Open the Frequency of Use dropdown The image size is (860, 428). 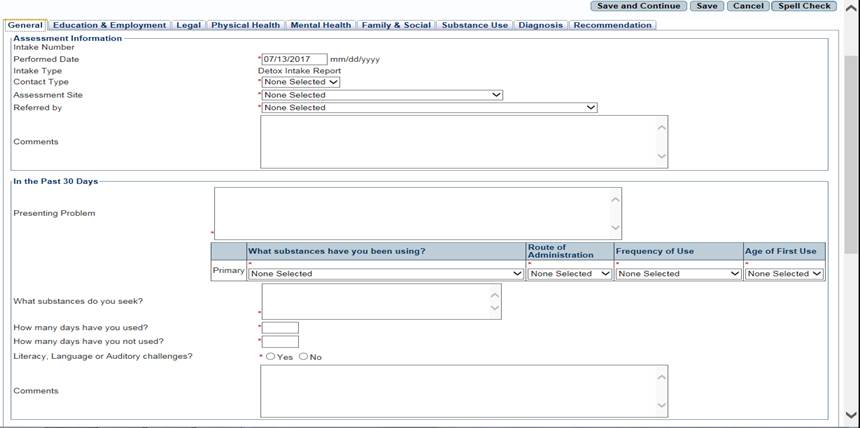678,273
